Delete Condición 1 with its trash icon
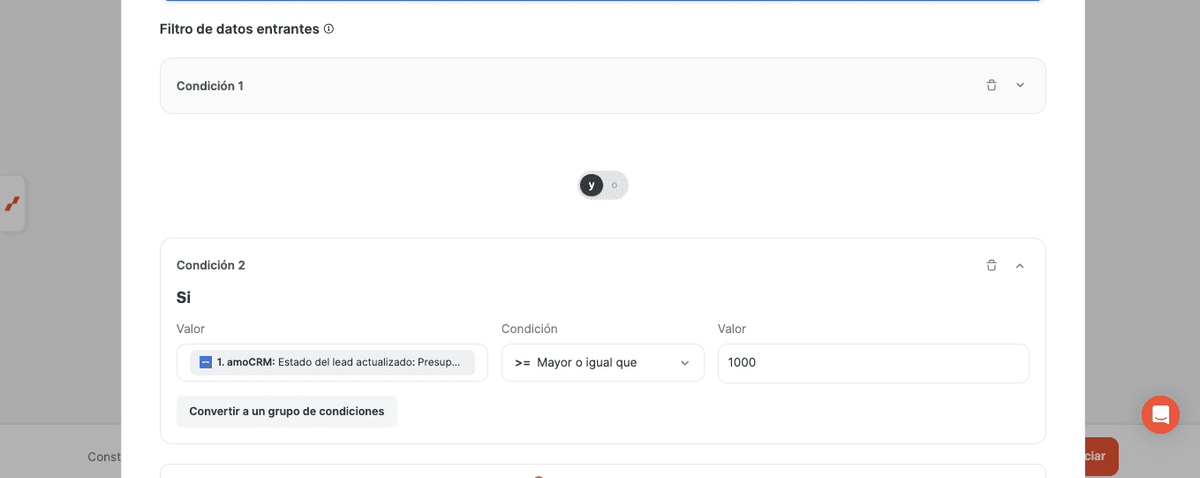1200x478 pixels. [991, 85]
